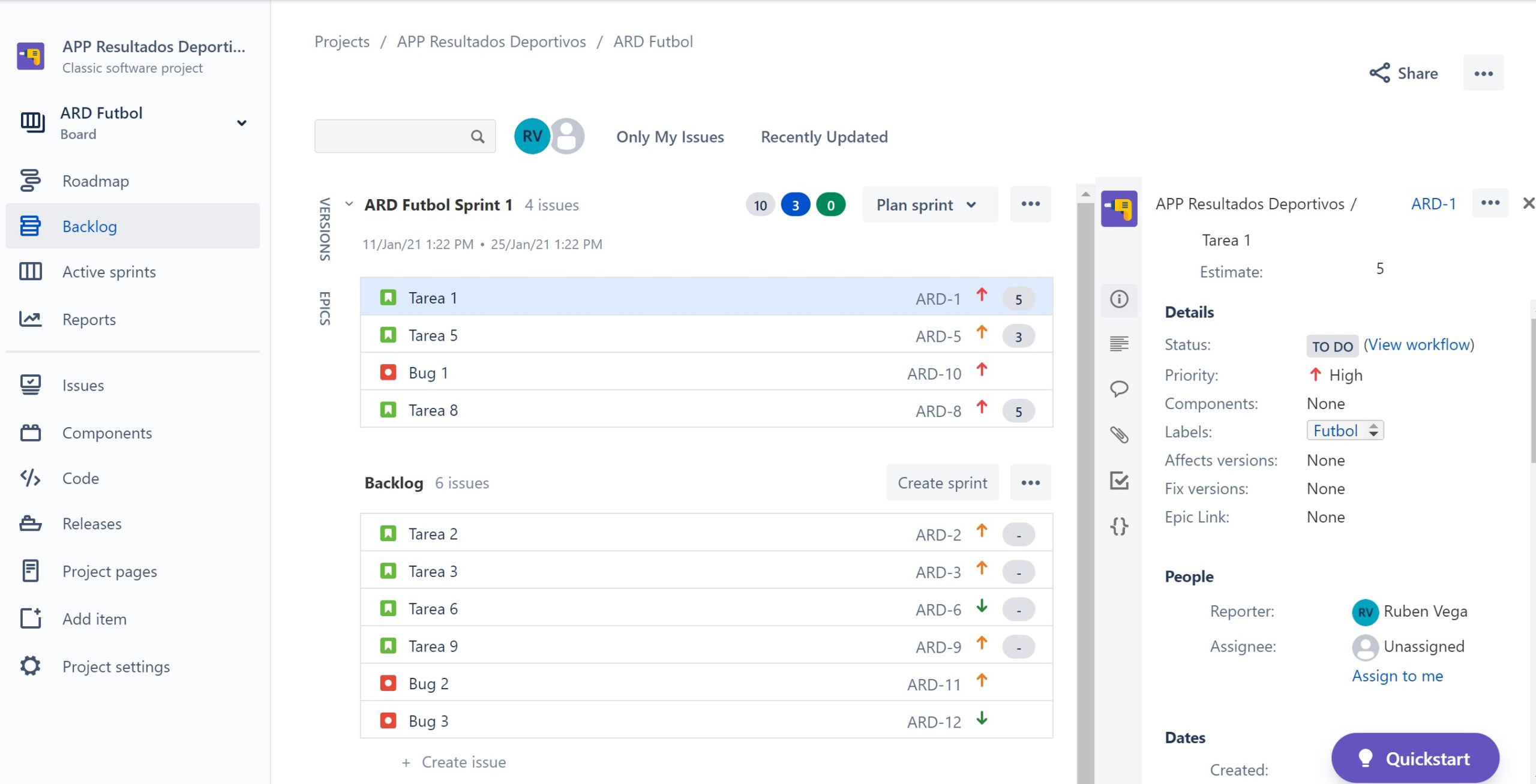
Task: Open the Project settings gear icon
Action: click(x=30, y=666)
